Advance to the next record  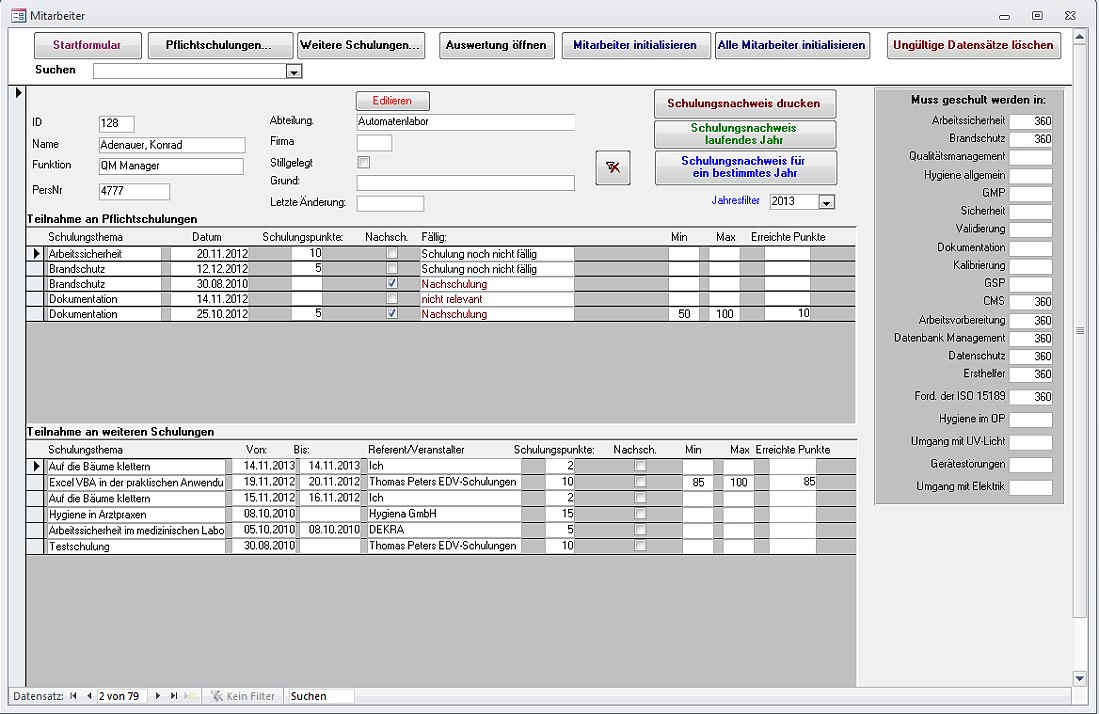(157, 696)
